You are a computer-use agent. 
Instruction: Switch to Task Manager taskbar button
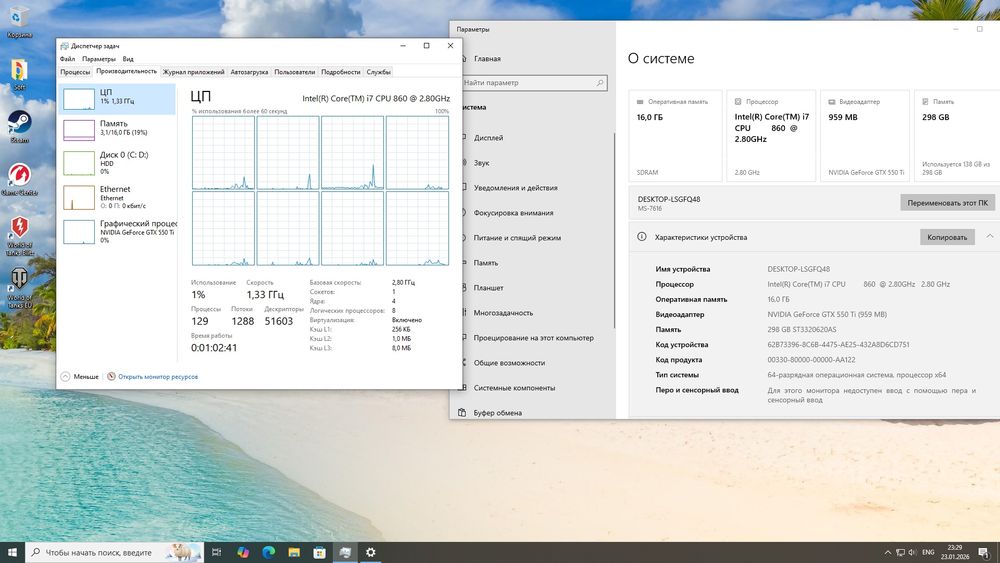click(345, 552)
